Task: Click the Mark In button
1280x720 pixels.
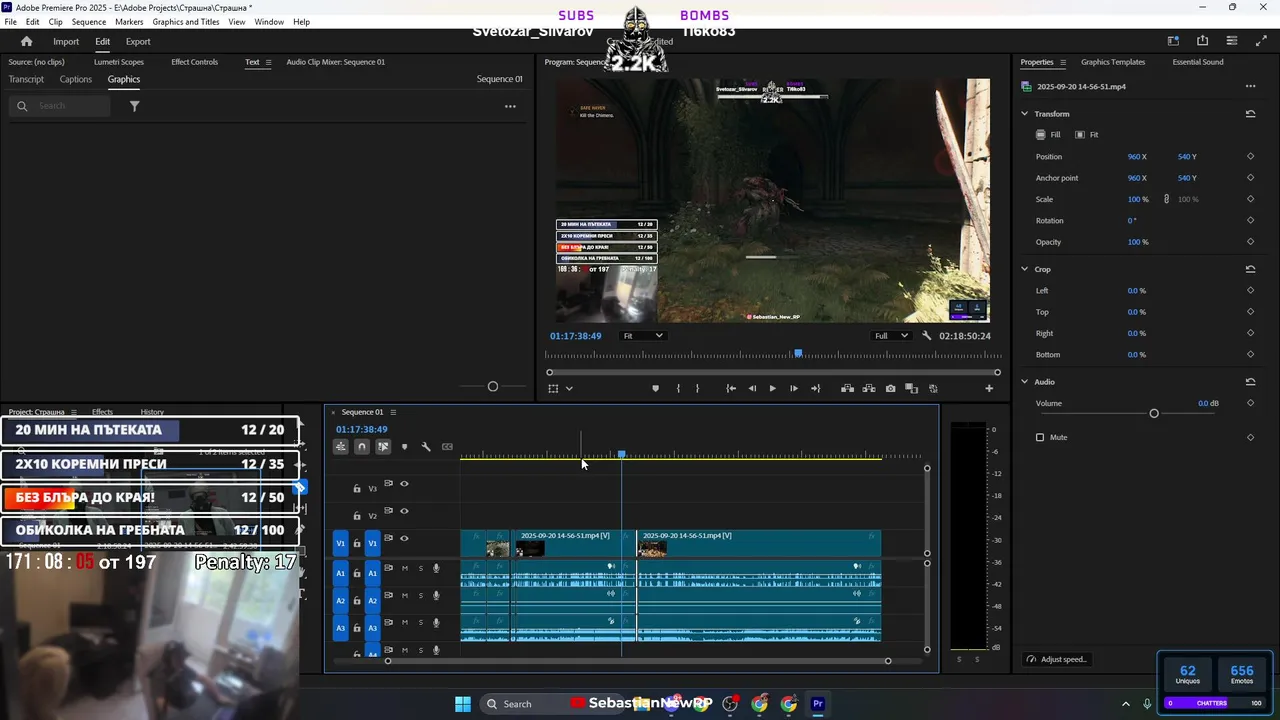Action: pyautogui.click(x=678, y=388)
